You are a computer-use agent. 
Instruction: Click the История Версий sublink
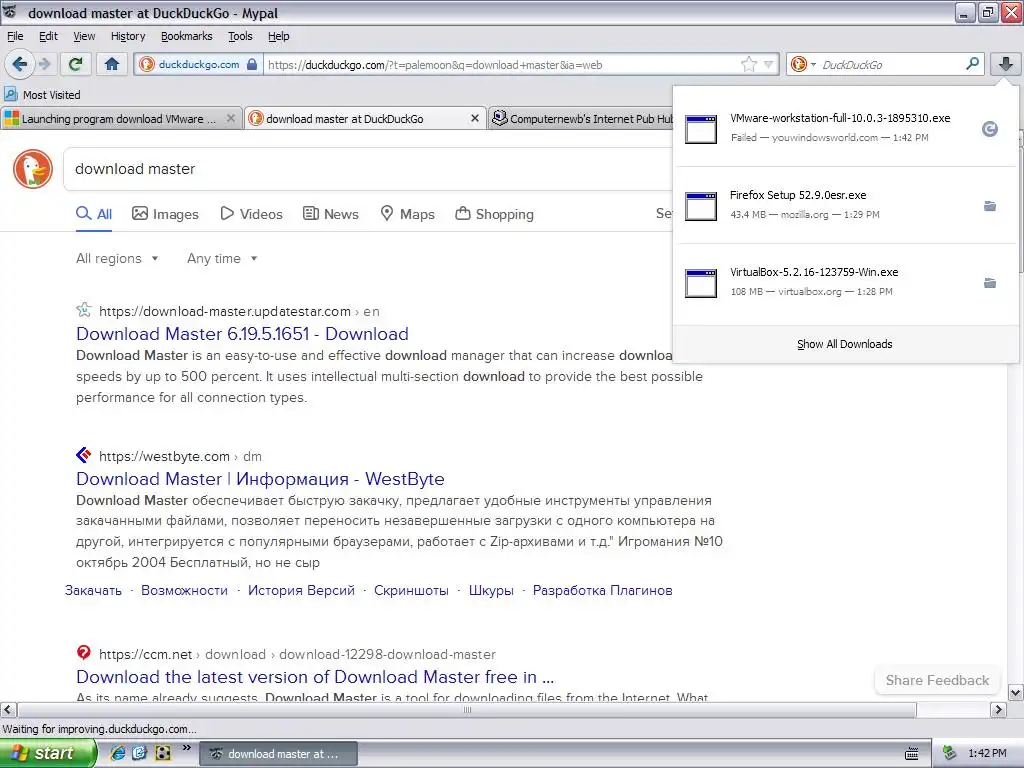301,590
